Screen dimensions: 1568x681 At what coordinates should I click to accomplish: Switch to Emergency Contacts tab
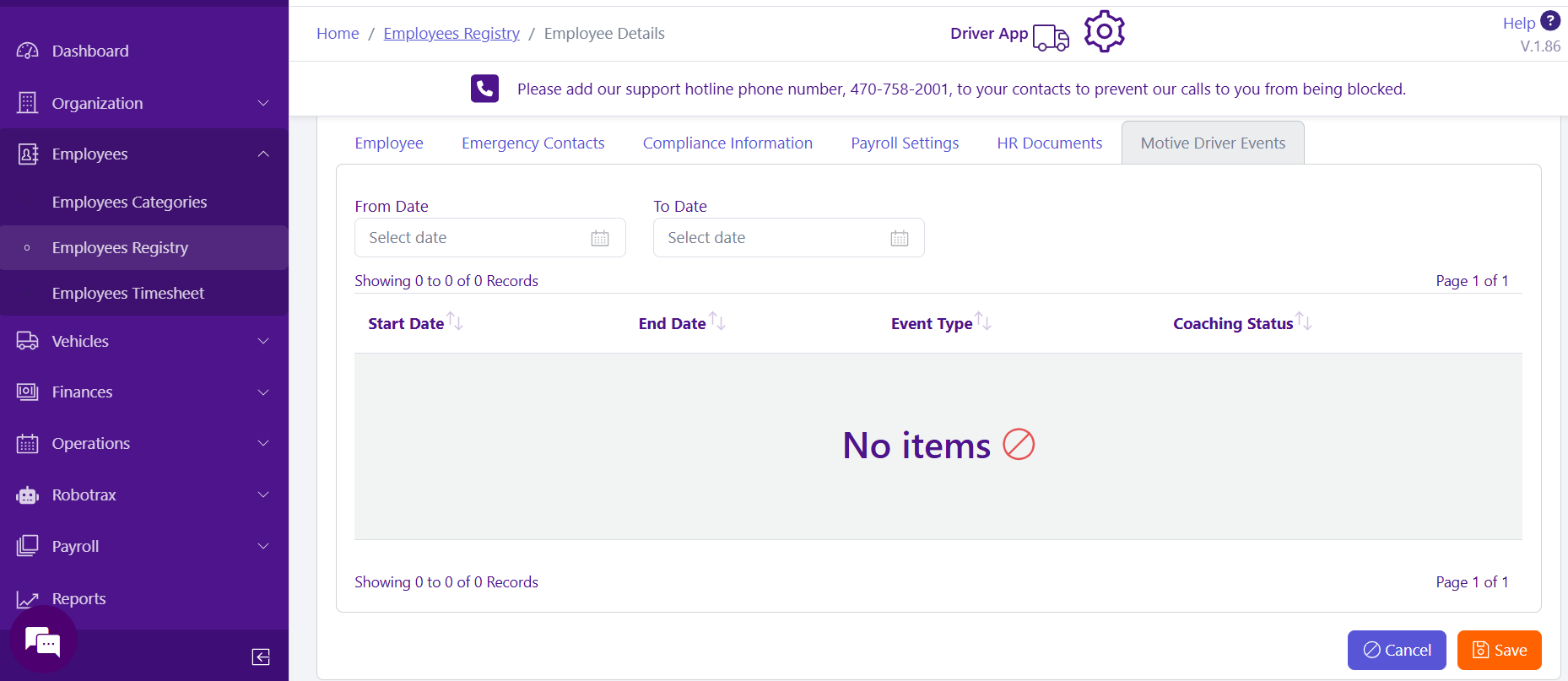533,143
